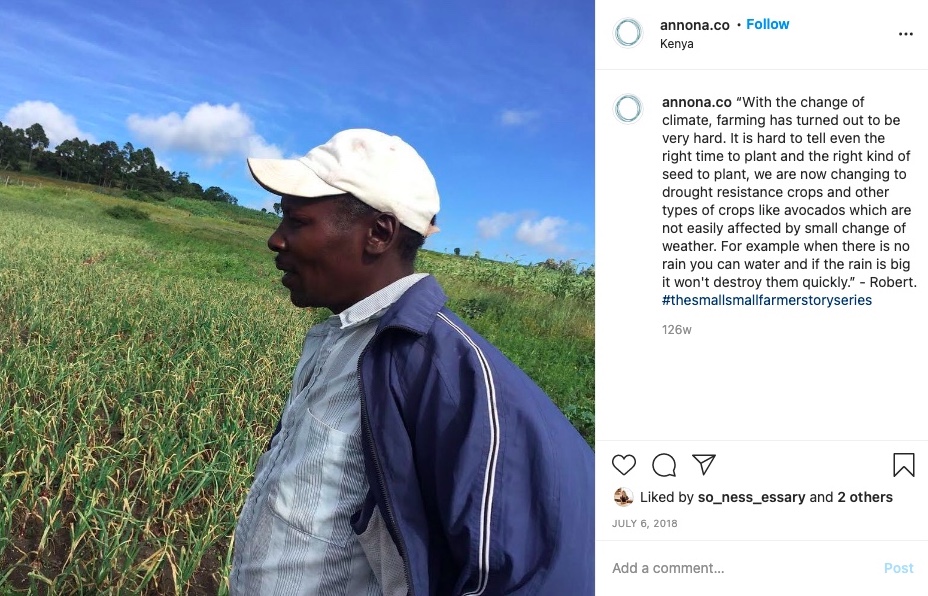Click the Post comment button
928x596 pixels.
(898, 568)
